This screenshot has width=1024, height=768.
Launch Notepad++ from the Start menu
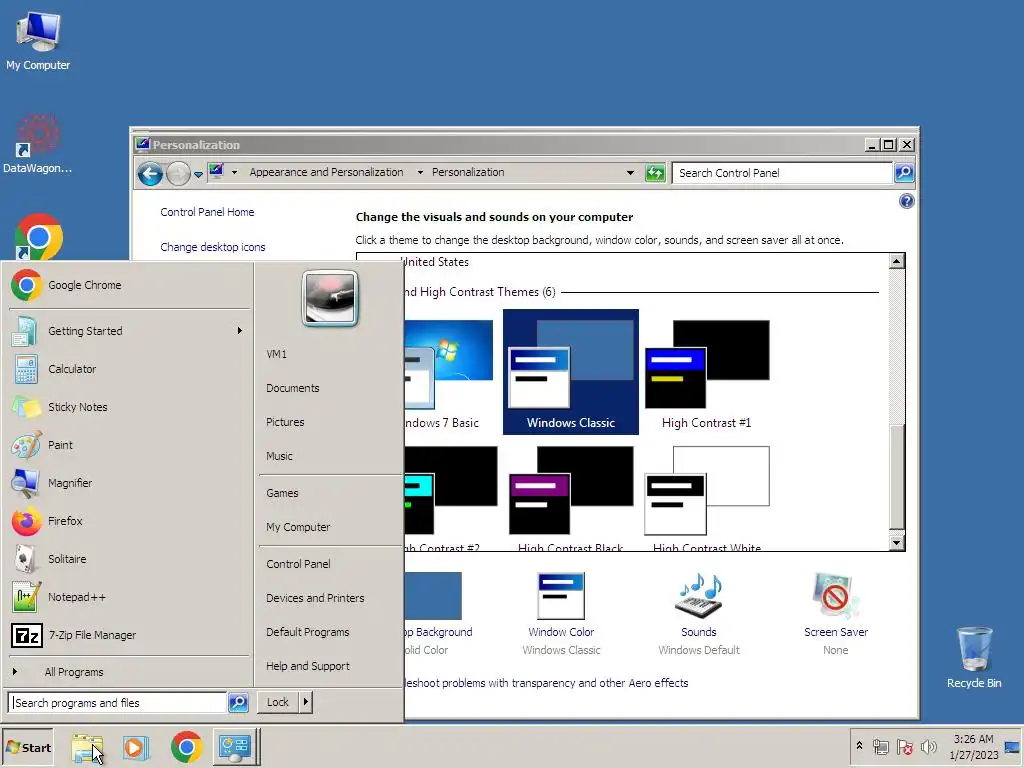coord(129,597)
